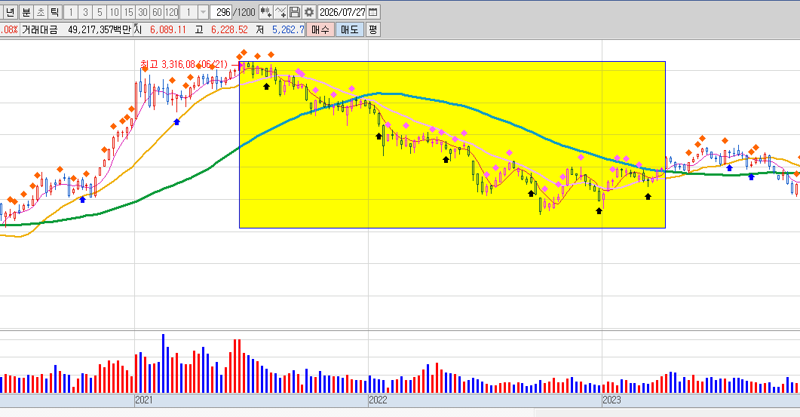Click the 매도 sell button
800x417 pixels.
349,30
